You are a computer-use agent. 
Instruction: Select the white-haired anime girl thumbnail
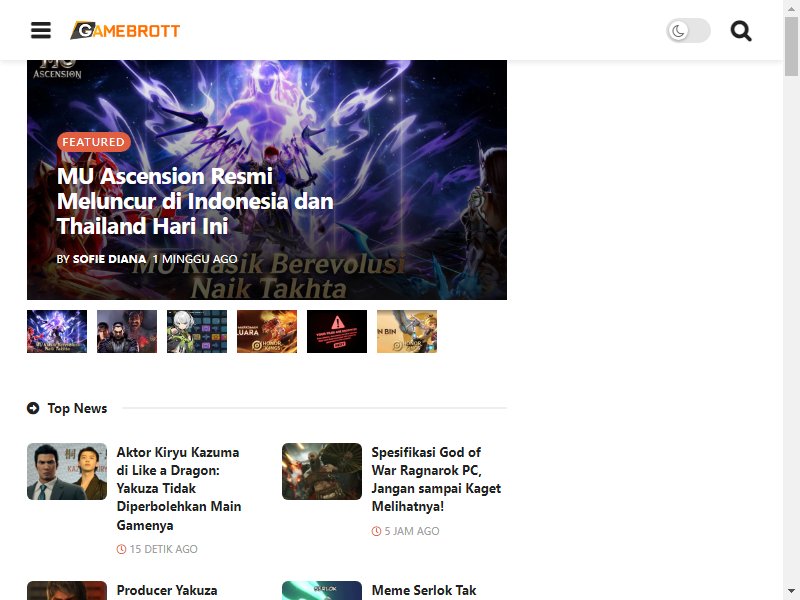coord(197,331)
